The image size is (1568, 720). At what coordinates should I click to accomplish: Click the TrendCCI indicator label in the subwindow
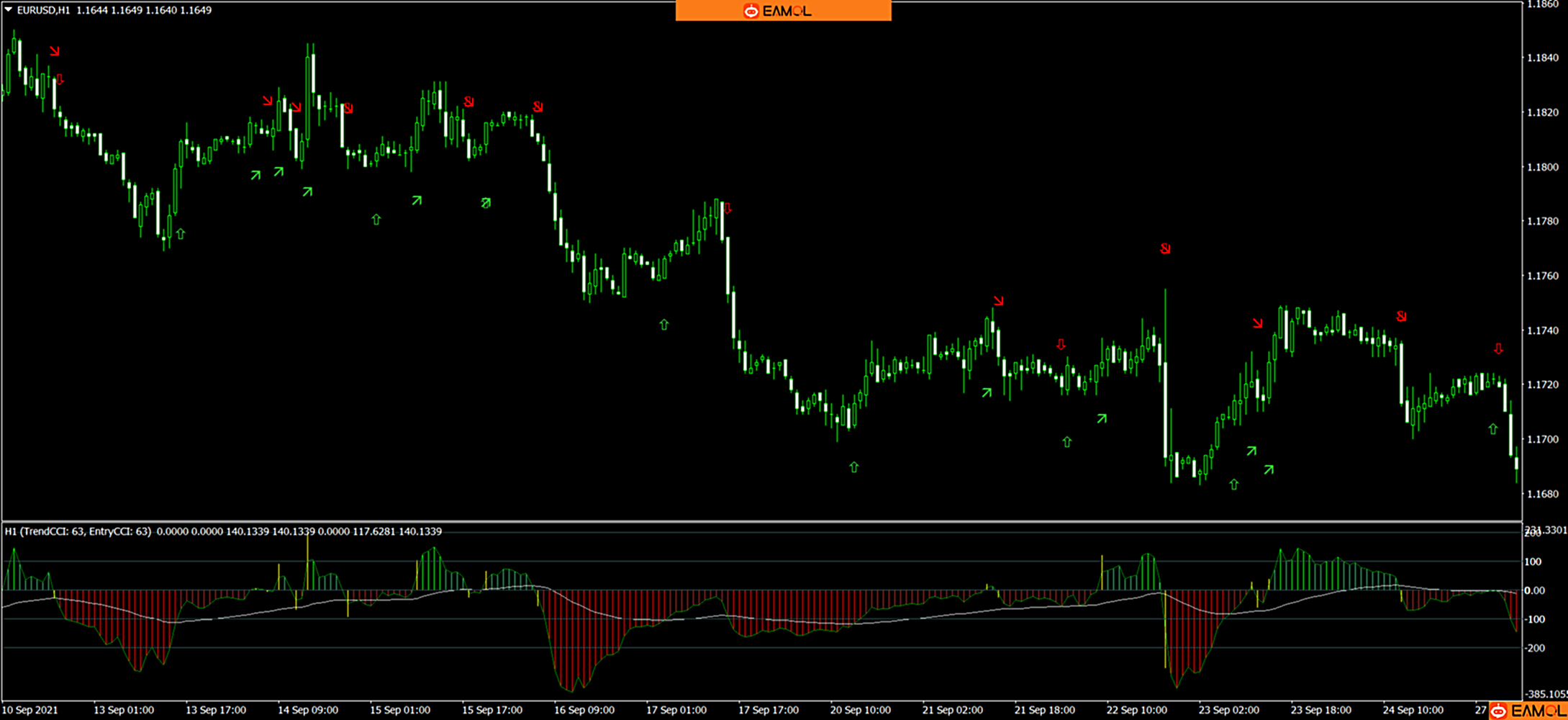click(x=78, y=531)
